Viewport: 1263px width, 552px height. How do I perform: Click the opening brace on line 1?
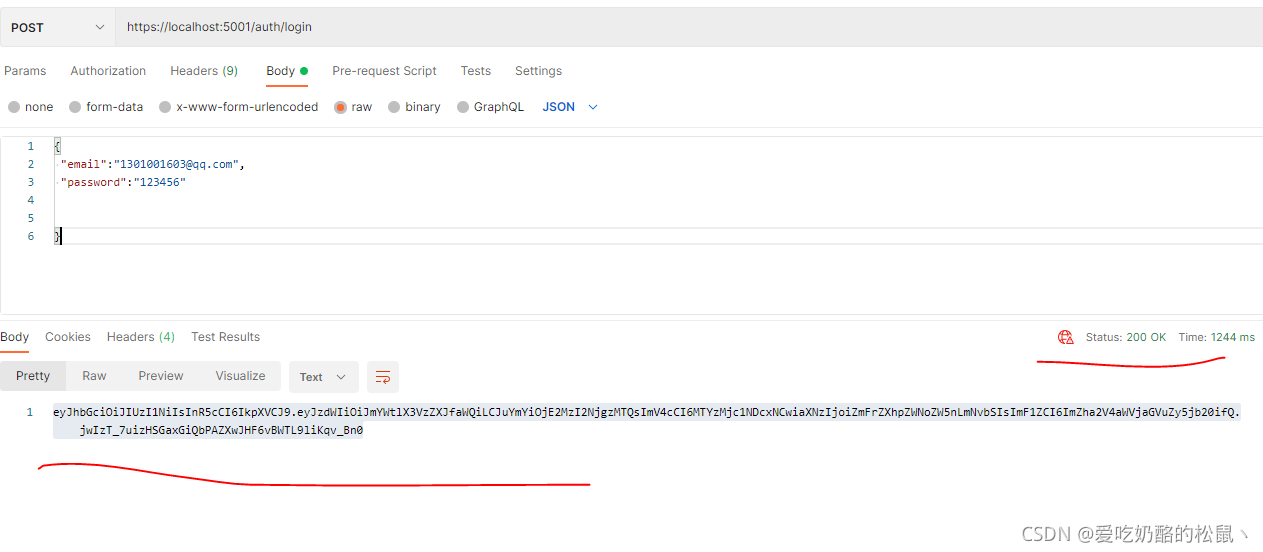tap(57, 146)
